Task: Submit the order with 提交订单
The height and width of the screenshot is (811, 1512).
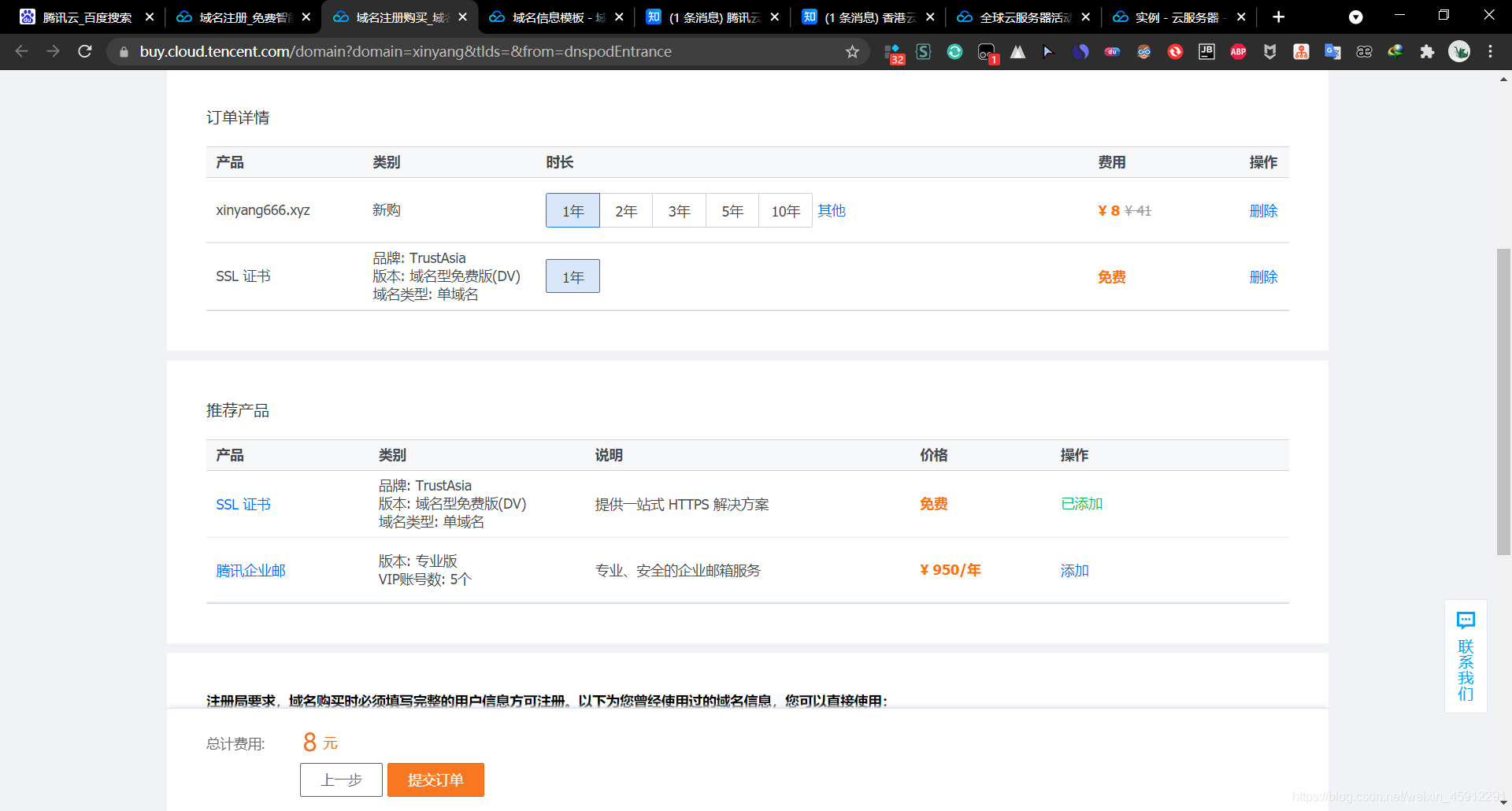Action: 435,780
